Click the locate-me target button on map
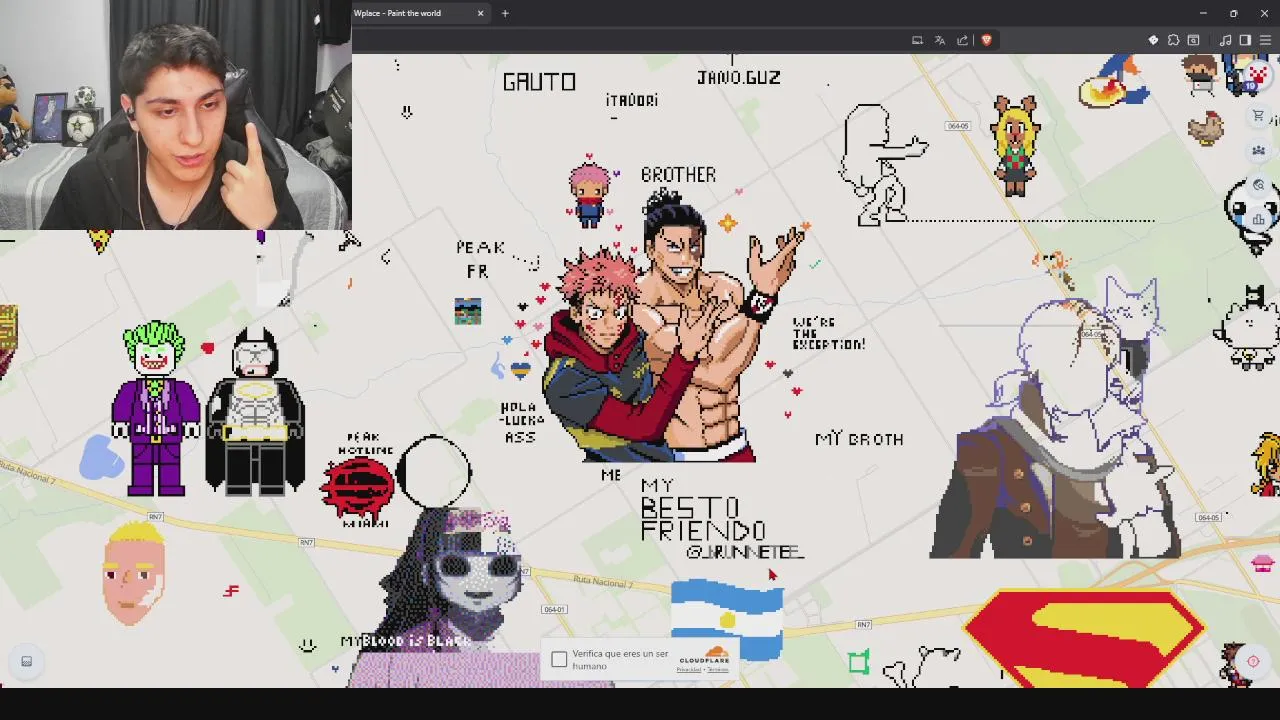The image size is (1280, 720). pyautogui.click(x=1253, y=661)
